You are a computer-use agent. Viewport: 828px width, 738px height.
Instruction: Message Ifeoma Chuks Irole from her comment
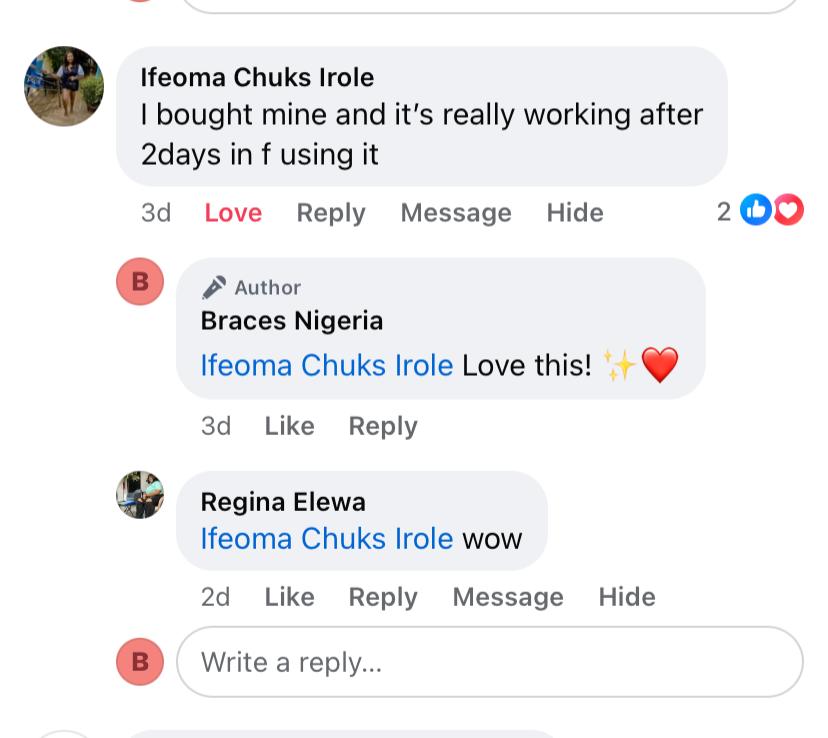point(456,213)
